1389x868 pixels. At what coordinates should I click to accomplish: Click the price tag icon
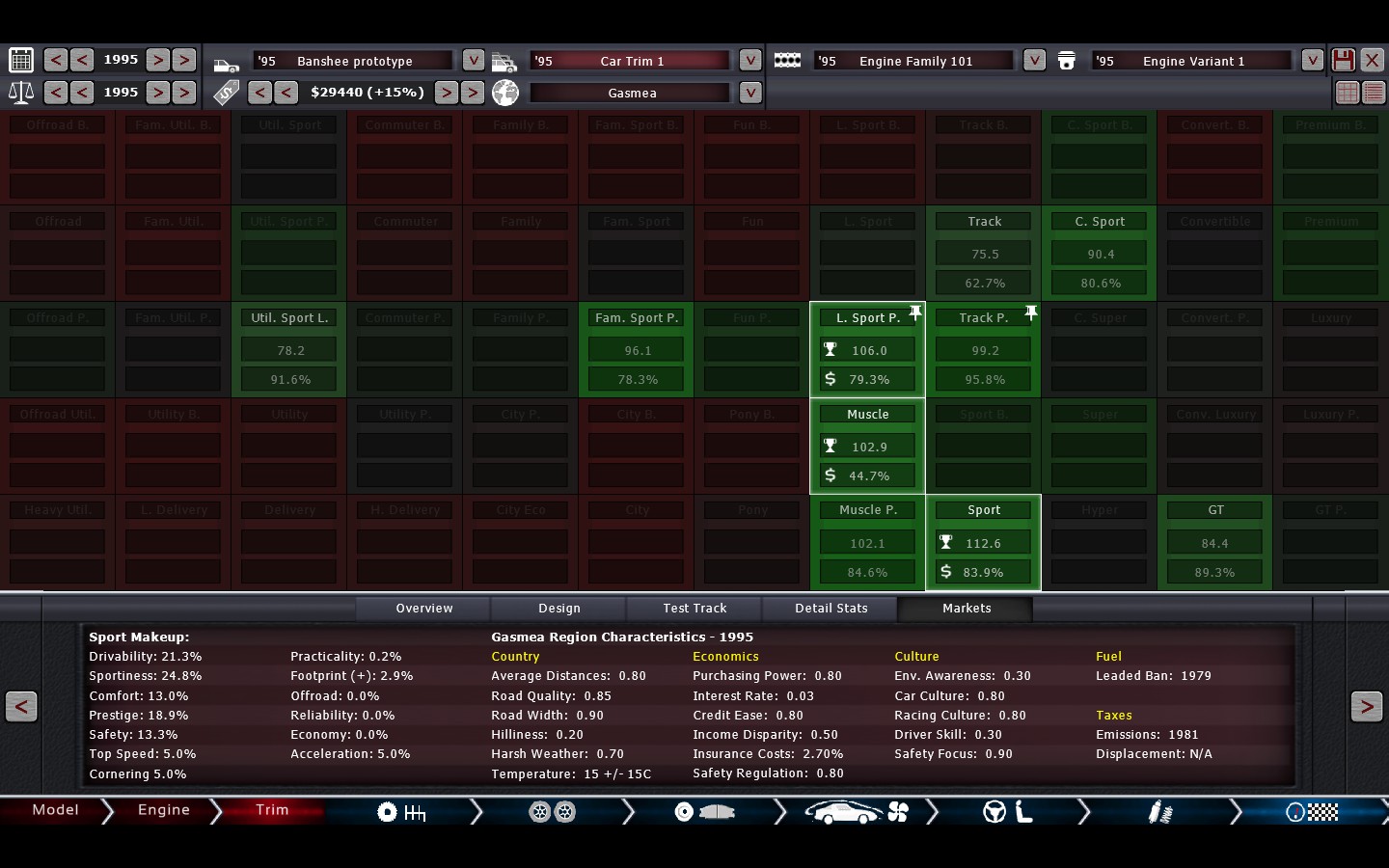[x=227, y=93]
